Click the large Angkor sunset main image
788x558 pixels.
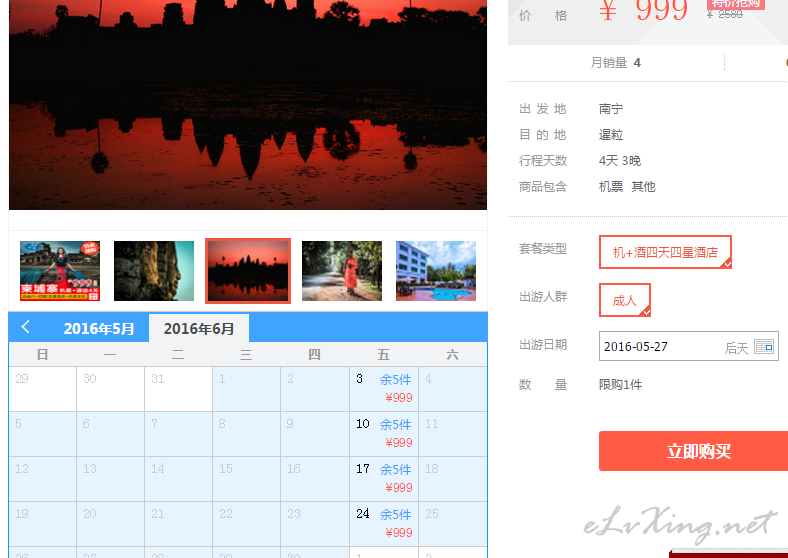pyautogui.click(x=248, y=105)
